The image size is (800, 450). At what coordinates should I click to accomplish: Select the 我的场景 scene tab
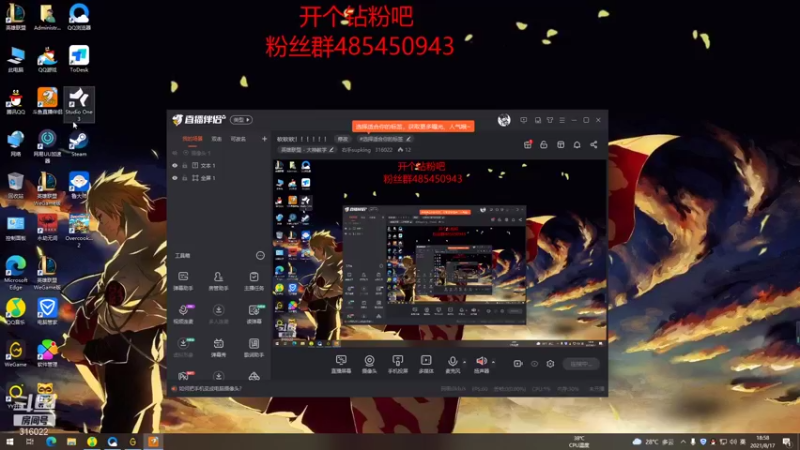(192, 139)
